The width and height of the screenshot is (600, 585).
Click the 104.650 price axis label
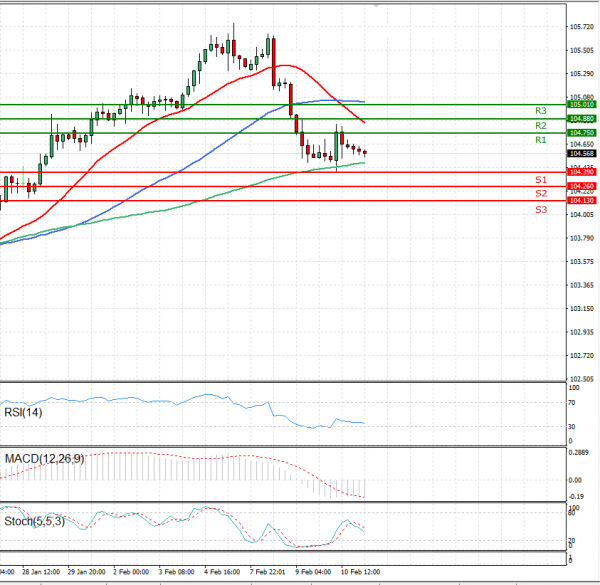click(582, 144)
